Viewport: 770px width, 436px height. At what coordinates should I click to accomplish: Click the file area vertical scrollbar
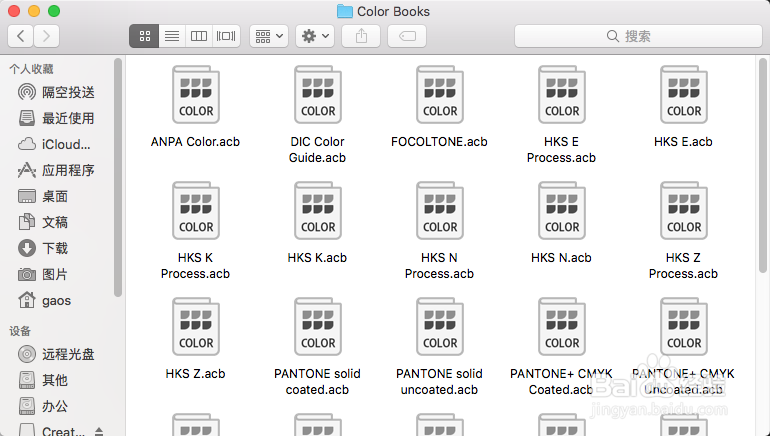click(763, 165)
